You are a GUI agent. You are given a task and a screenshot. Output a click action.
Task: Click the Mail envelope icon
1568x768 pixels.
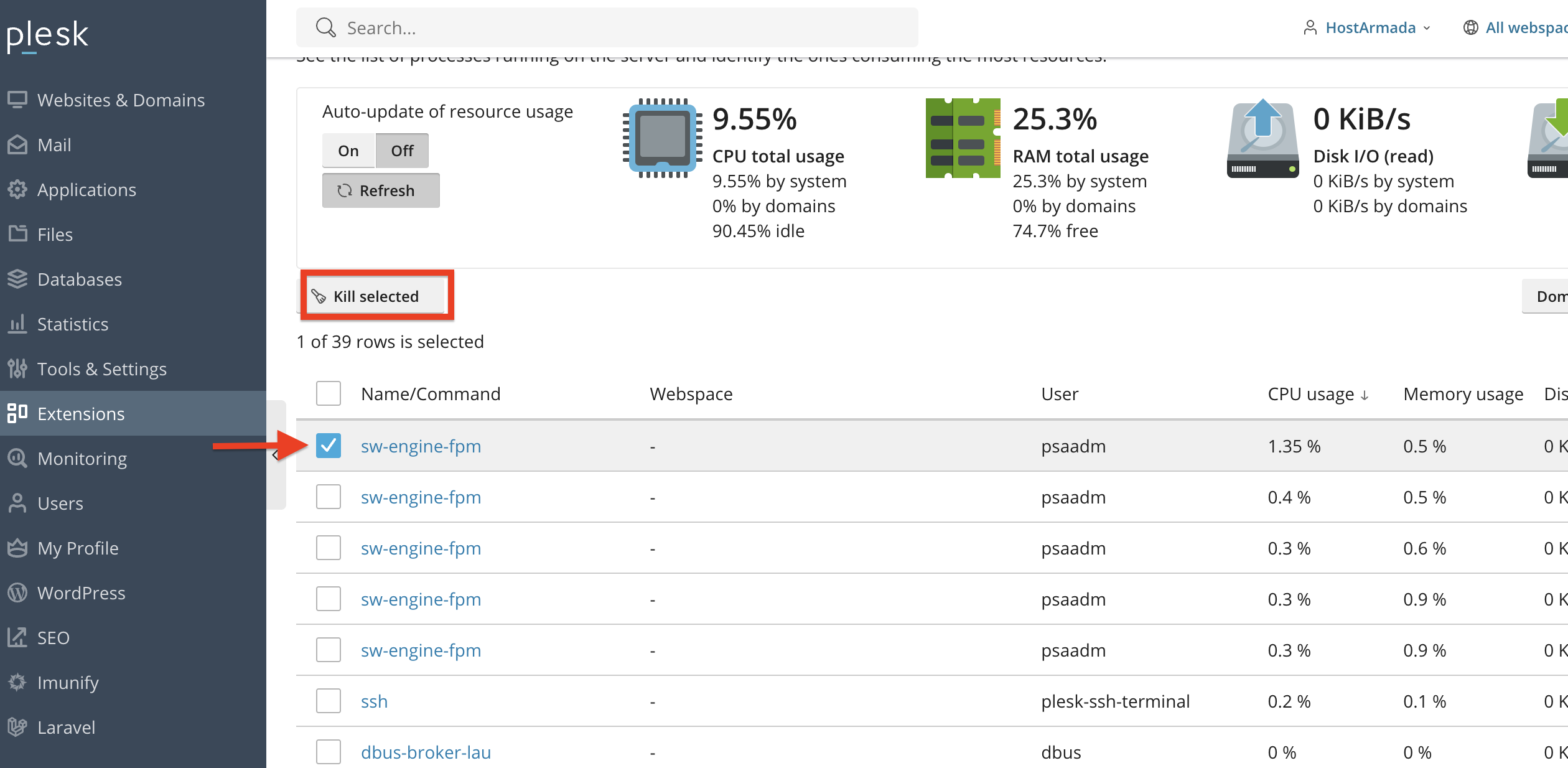pos(17,144)
